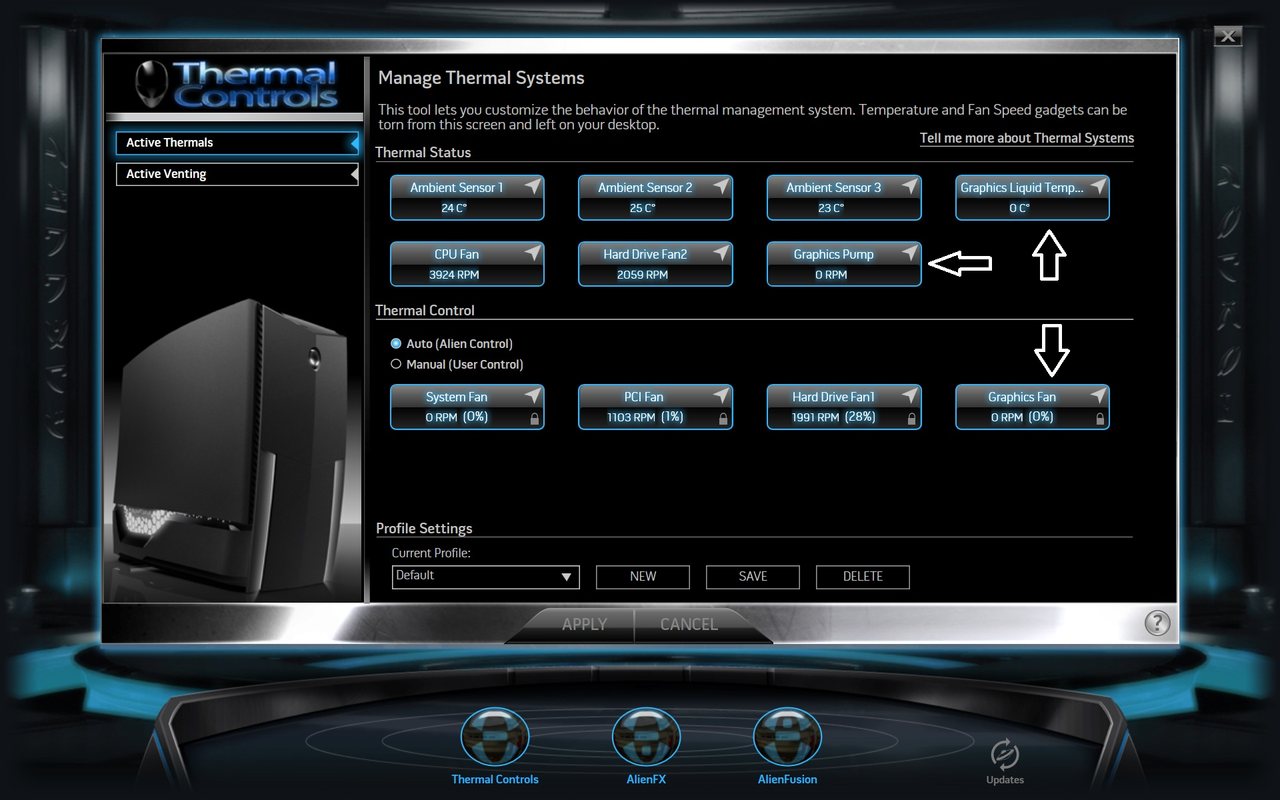Click Graphics Liquid Temp 0 C° reading
The width and height of the screenshot is (1280, 800).
1019,209
